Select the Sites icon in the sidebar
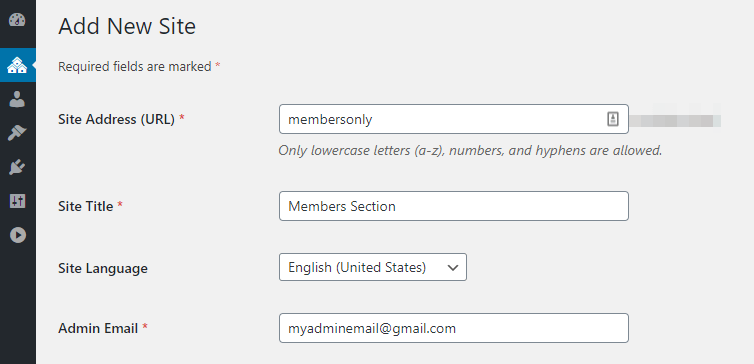This screenshot has height=364, width=754. coord(17,65)
